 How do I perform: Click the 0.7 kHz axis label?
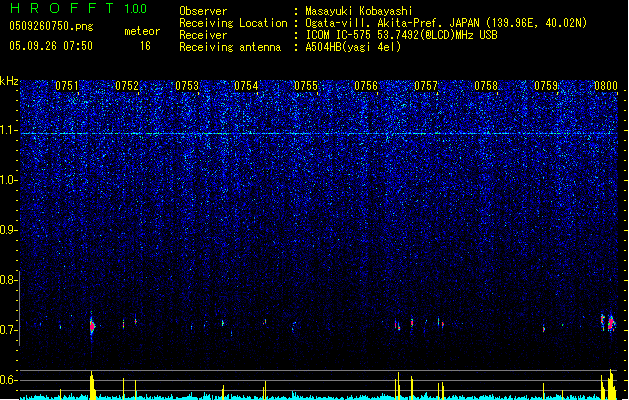[x=9, y=330]
